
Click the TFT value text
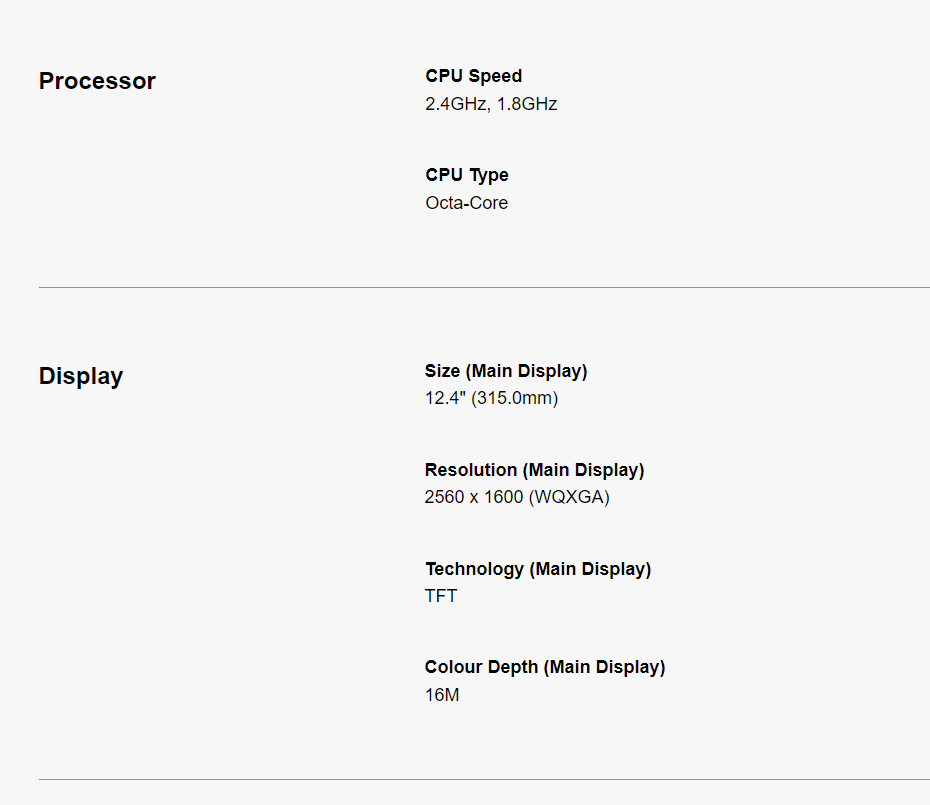tap(441, 596)
